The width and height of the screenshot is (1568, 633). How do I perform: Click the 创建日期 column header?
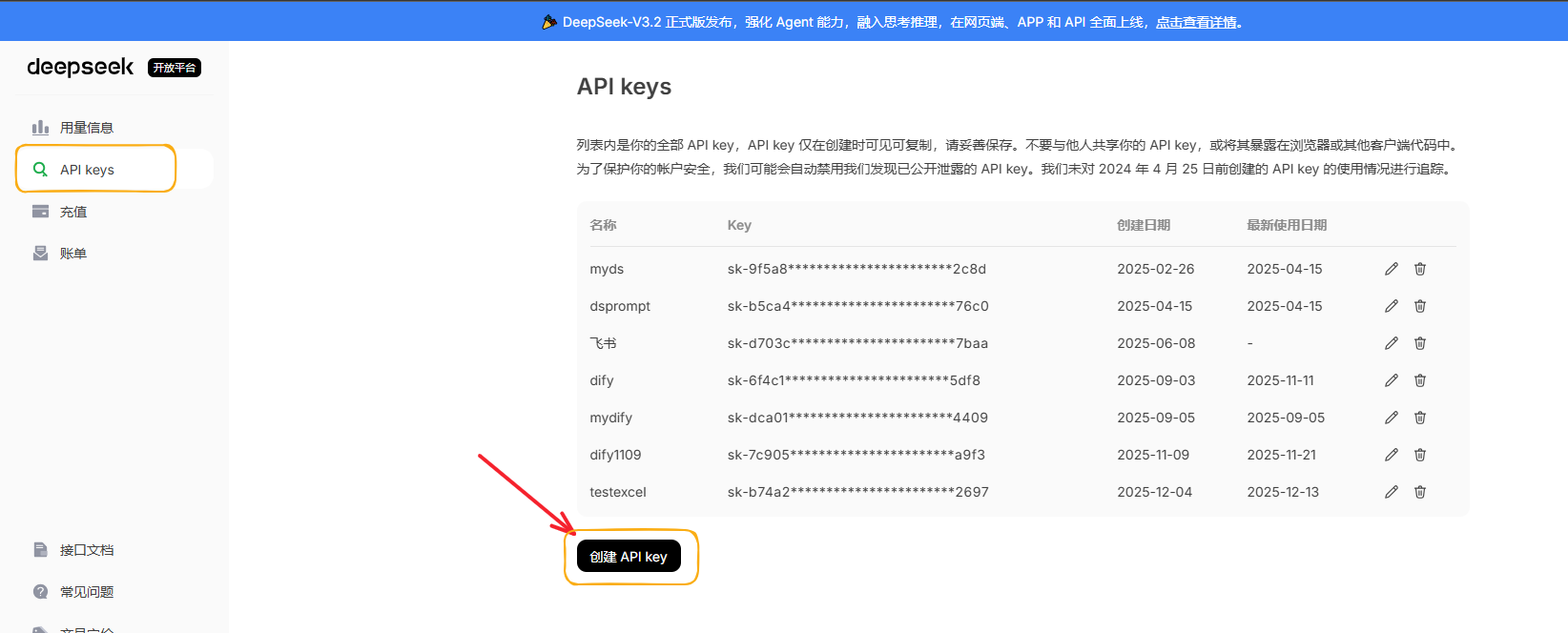[x=1144, y=225]
